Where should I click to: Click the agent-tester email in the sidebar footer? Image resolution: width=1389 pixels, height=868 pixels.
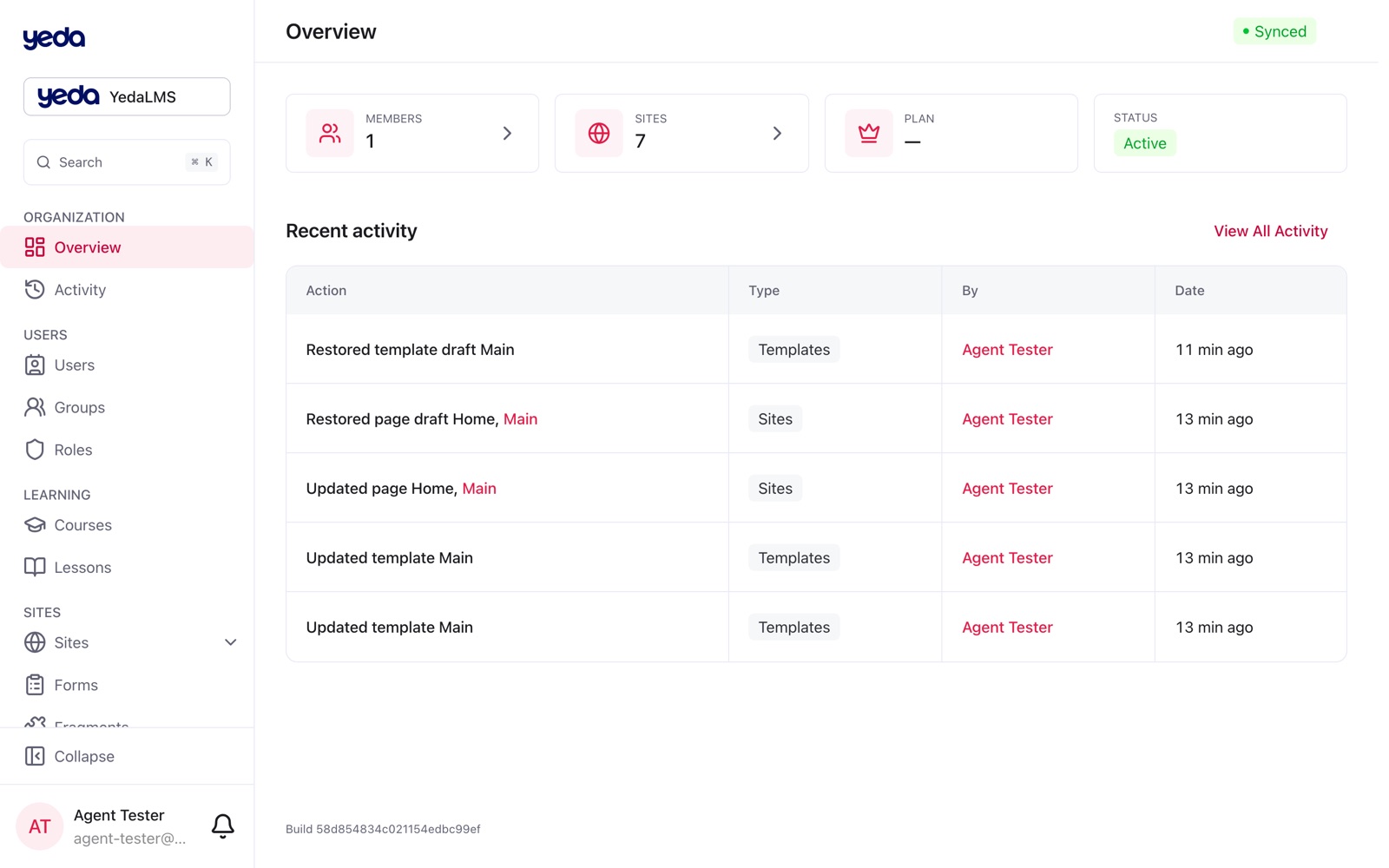pyautogui.click(x=129, y=838)
